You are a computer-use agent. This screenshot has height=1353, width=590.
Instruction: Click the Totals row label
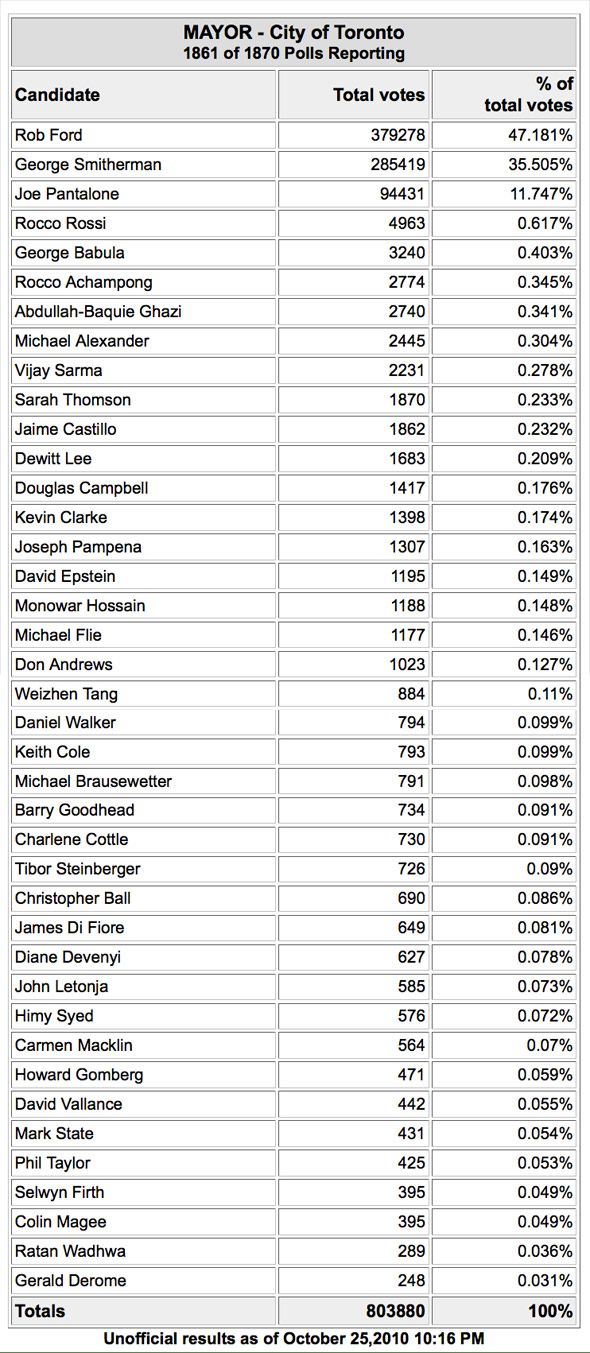tap(40, 1311)
